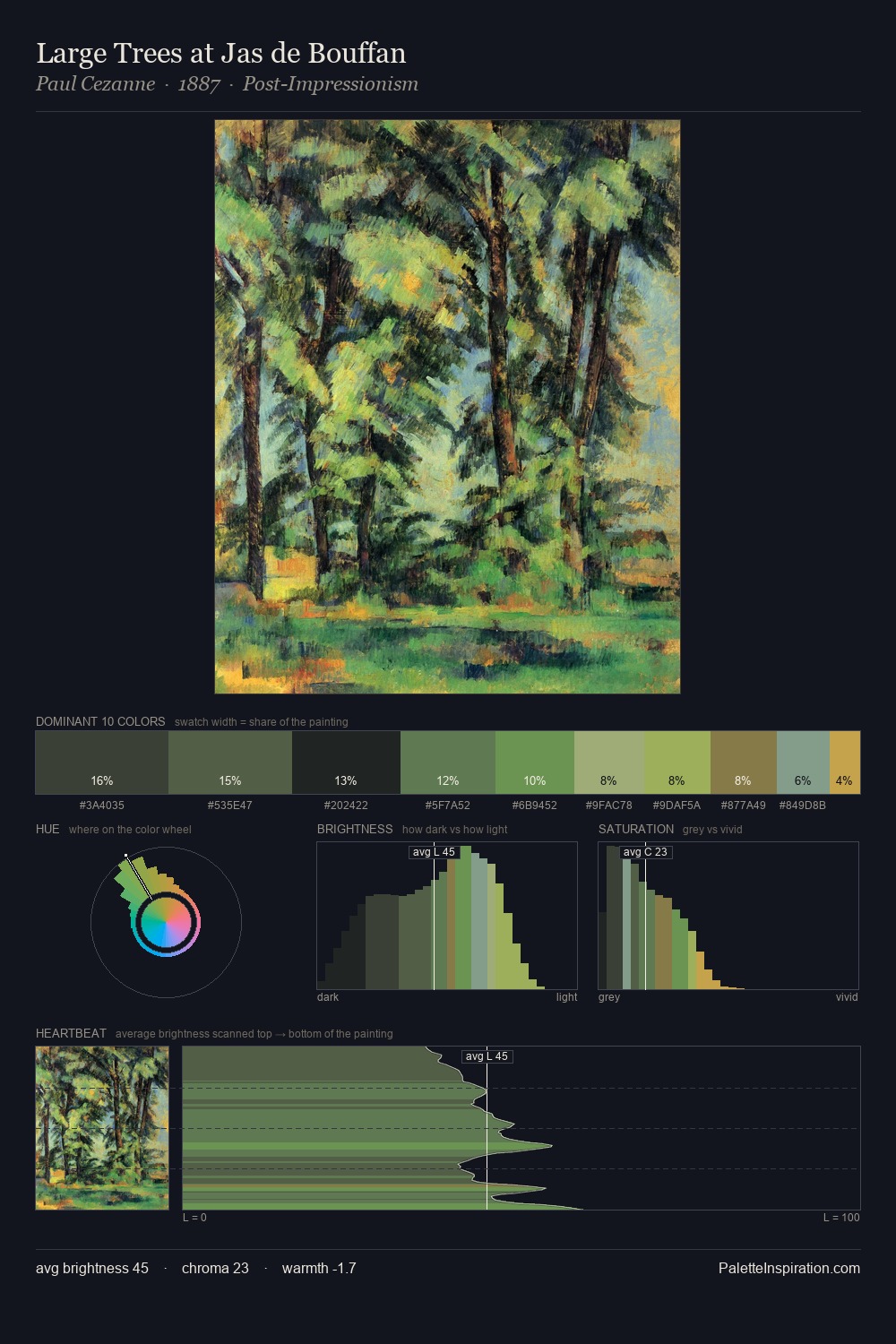
Task: Click 'how dark vs how light' caption
Action: [455, 830]
